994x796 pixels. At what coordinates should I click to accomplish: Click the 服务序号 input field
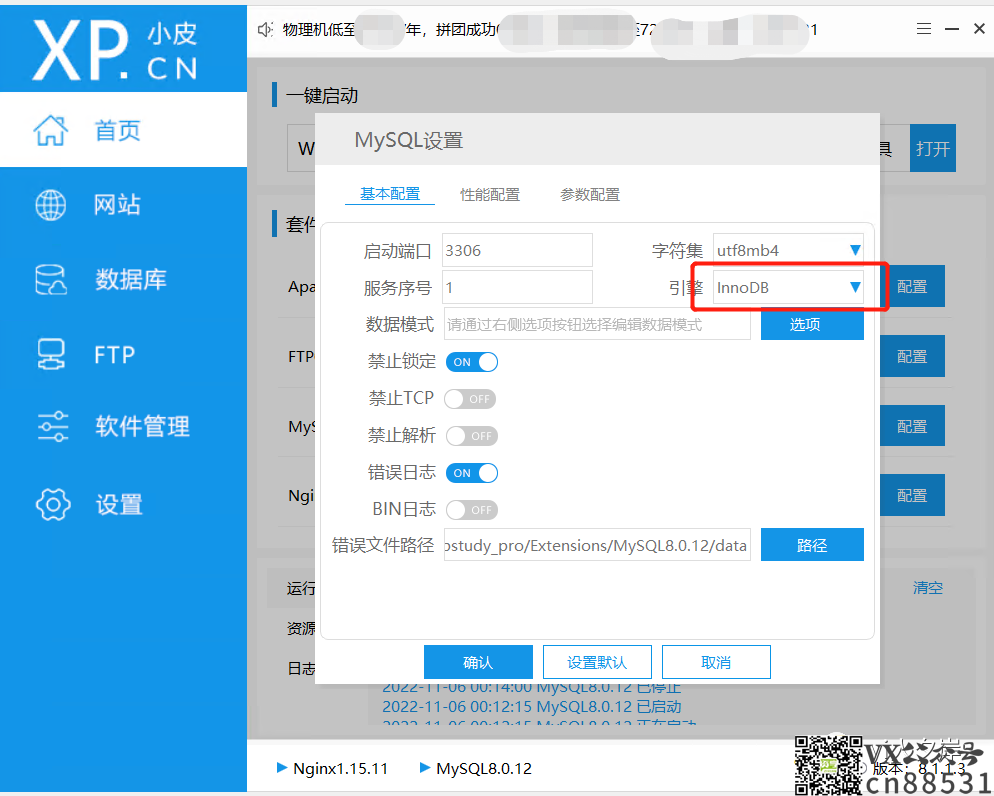(517, 288)
